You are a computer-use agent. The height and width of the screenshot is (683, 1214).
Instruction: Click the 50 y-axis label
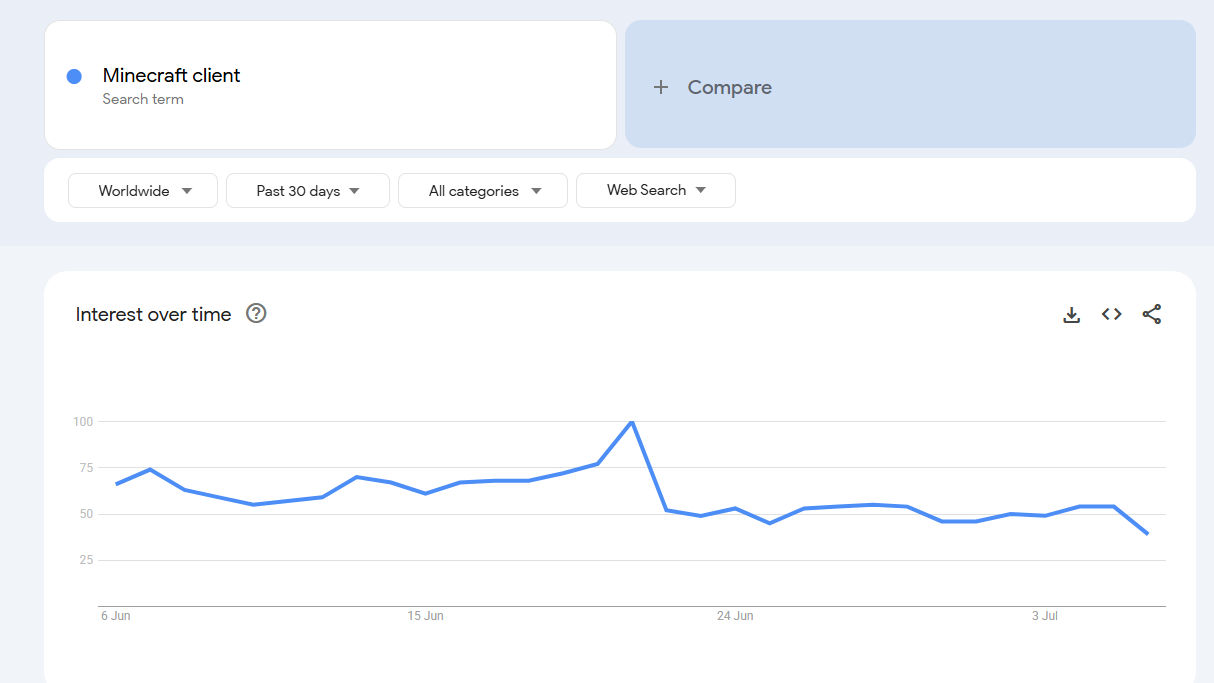86,514
